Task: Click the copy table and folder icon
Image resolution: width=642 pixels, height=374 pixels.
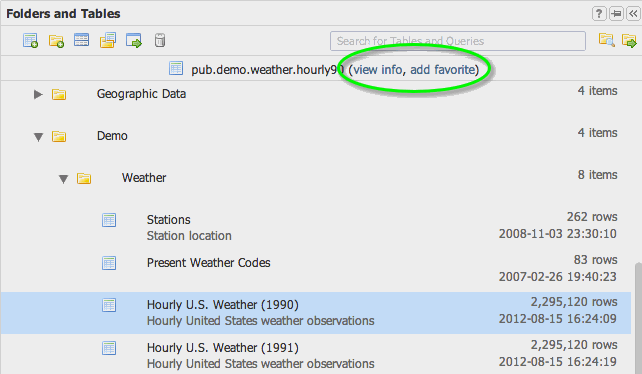Action: click(x=108, y=40)
